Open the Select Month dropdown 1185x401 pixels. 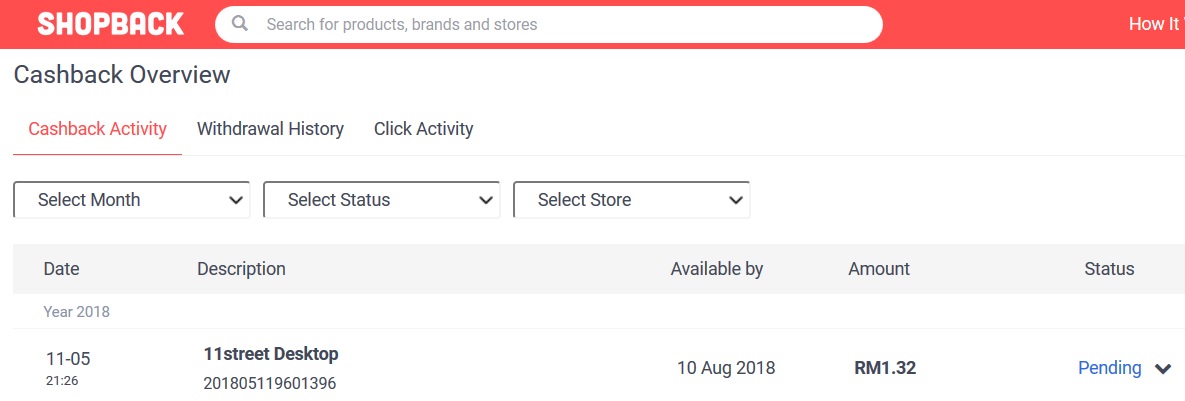tap(131, 200)
